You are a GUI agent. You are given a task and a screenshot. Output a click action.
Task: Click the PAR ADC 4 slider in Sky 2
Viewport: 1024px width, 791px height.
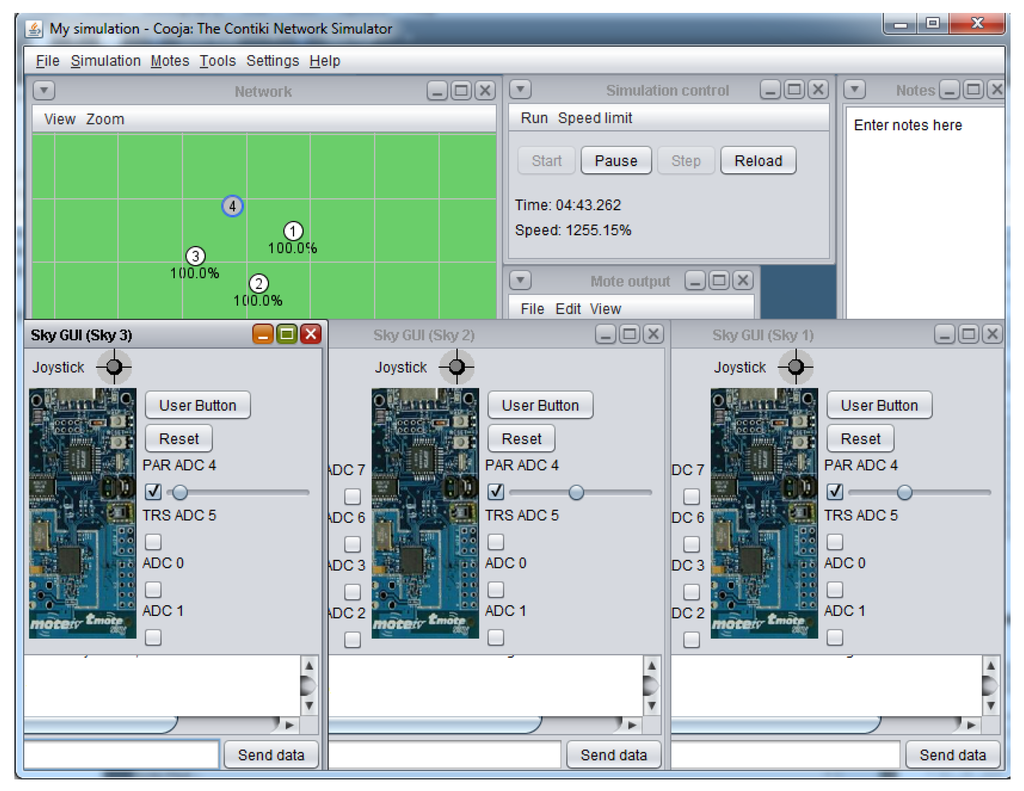(577, 492)
